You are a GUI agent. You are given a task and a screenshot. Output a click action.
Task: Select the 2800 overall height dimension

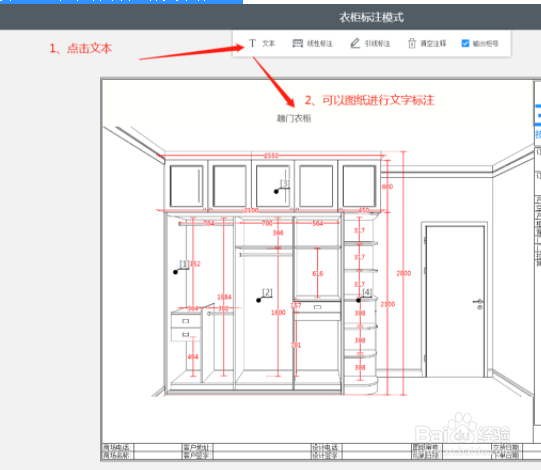(x=404, y=273)
